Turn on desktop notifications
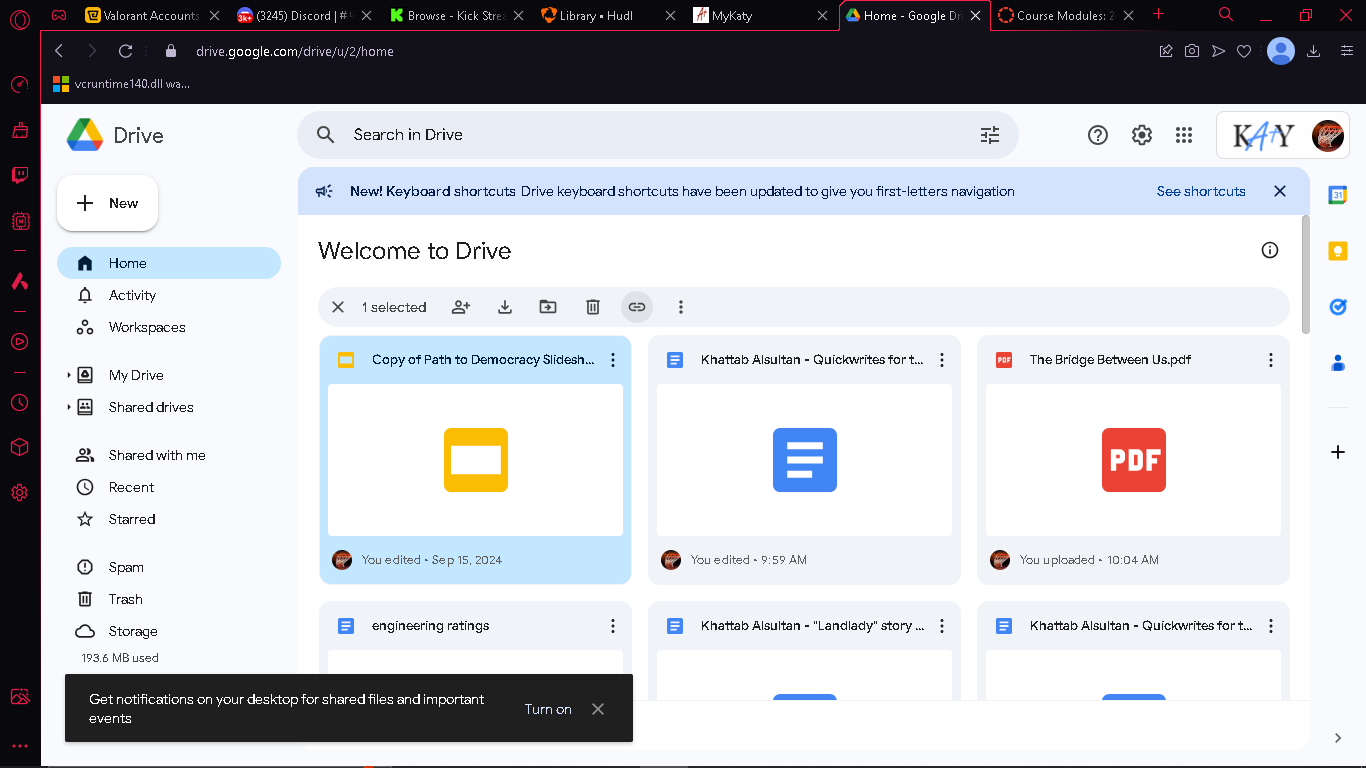Image resolution: width=1366 pixels, height=768 pixels. click(x=548, y=709)
